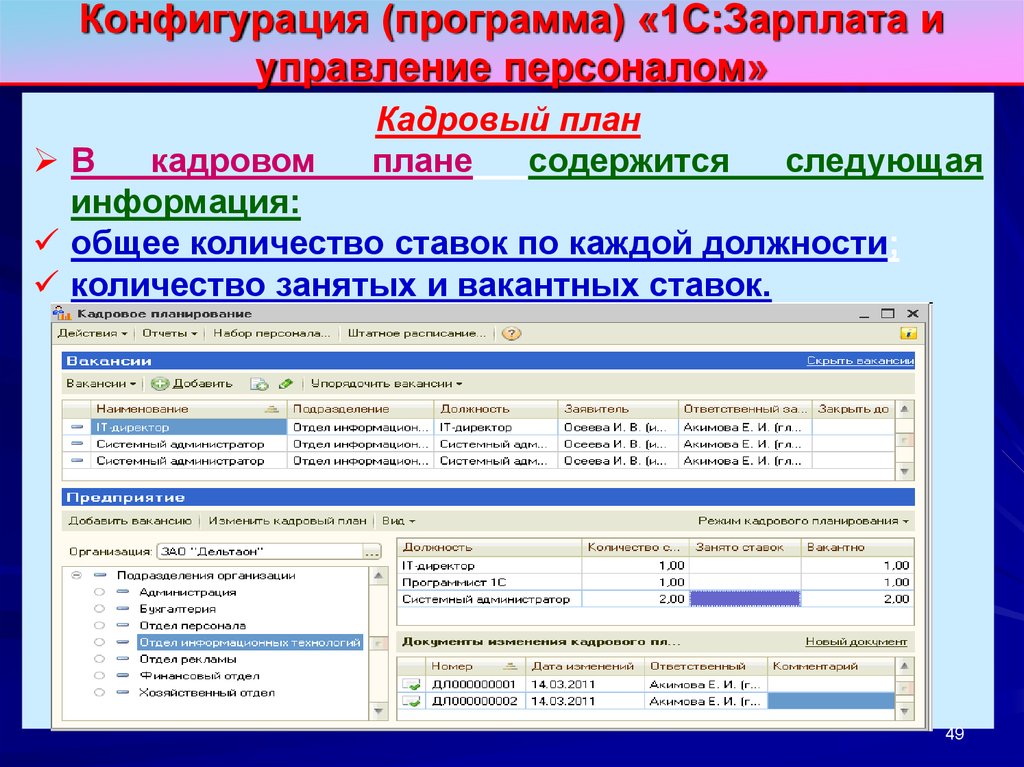Select Хозяйственный отдел tree item
The width and height of the screenshot is (1024, 767).
[x=206, y=693]
